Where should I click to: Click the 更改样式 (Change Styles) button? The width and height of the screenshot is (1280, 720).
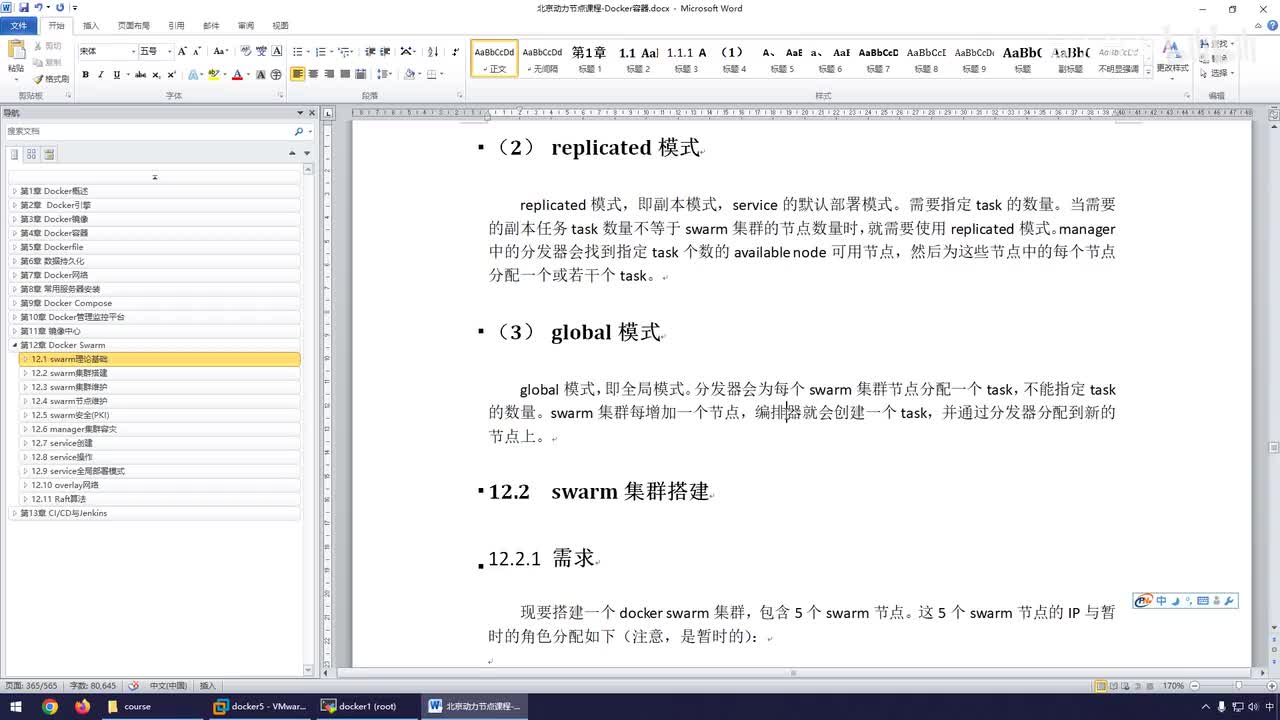point(1172,58)
